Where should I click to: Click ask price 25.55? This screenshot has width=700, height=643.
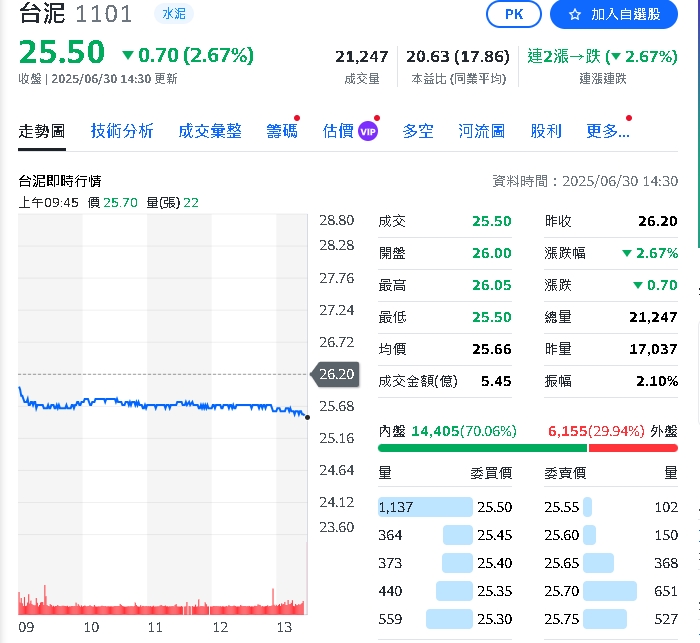click(x=562, y=507)
